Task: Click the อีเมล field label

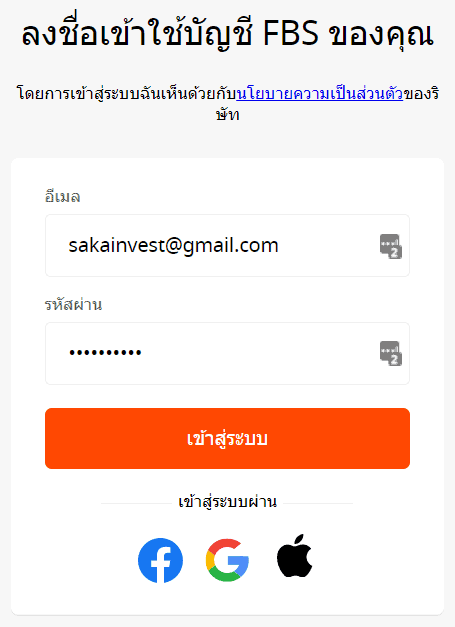Action: [62, 196]
